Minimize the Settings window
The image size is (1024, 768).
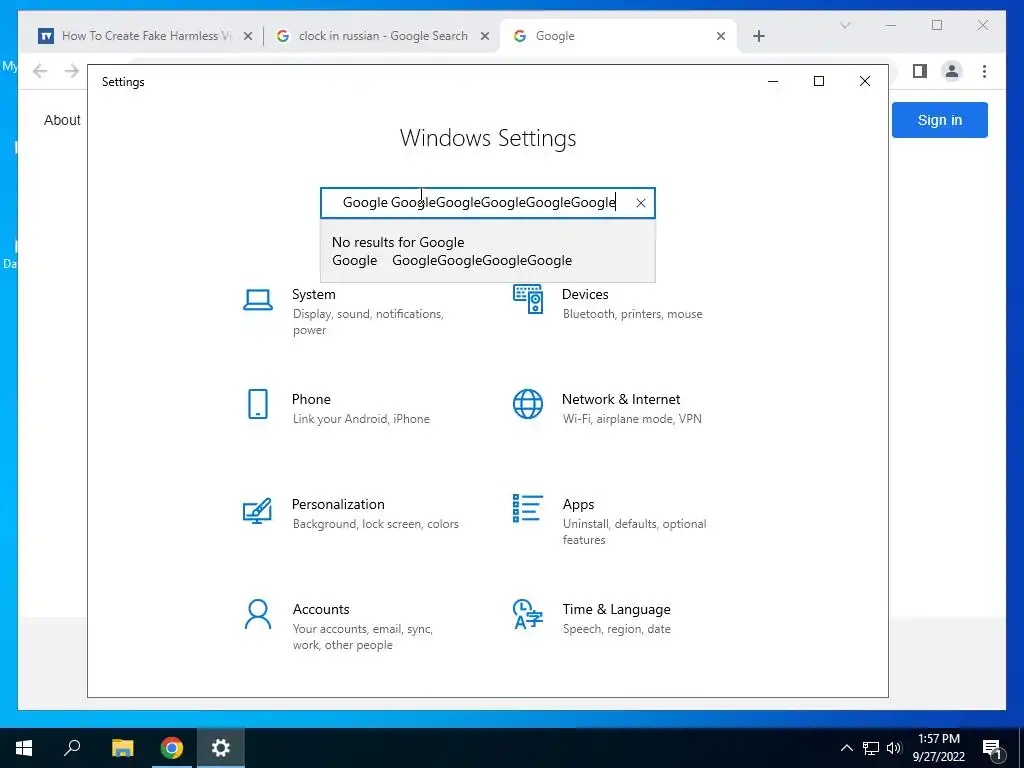[x=773, y=82]
